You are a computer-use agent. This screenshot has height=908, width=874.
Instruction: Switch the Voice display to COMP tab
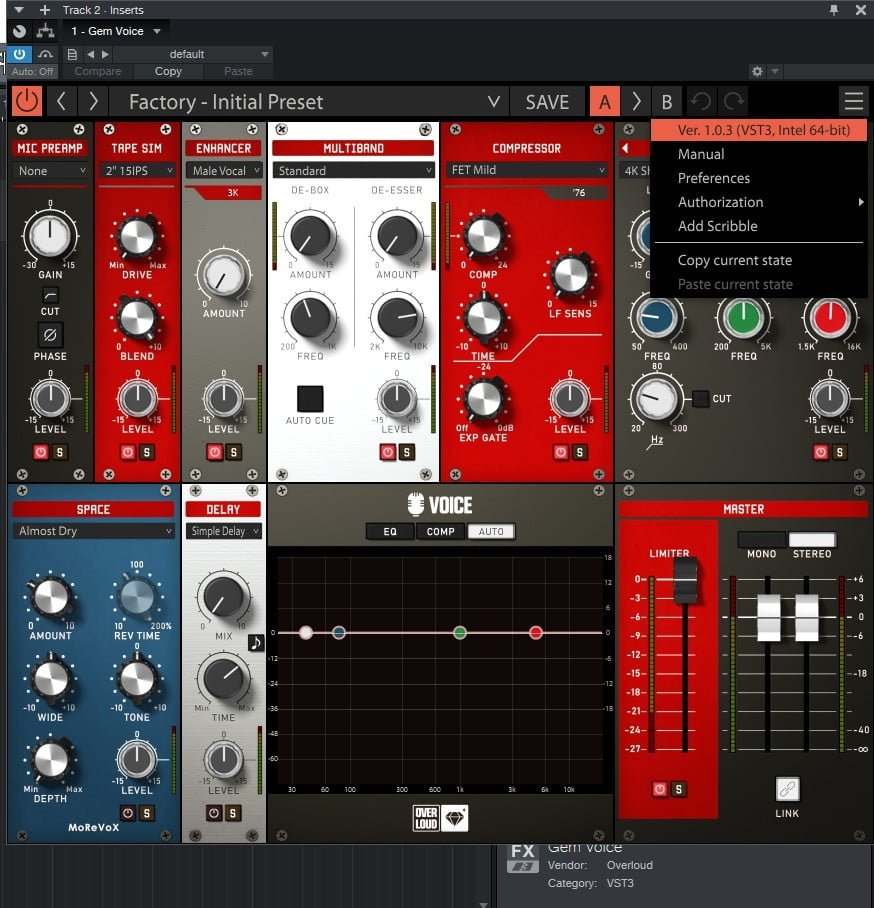click(440, 531)
